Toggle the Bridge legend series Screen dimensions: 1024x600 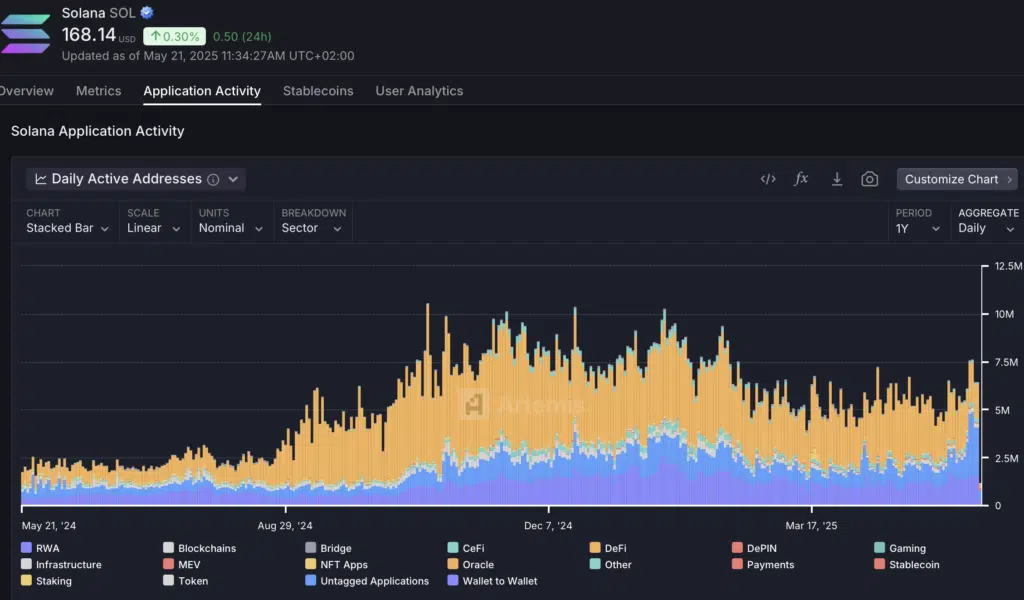coord(328,548)
